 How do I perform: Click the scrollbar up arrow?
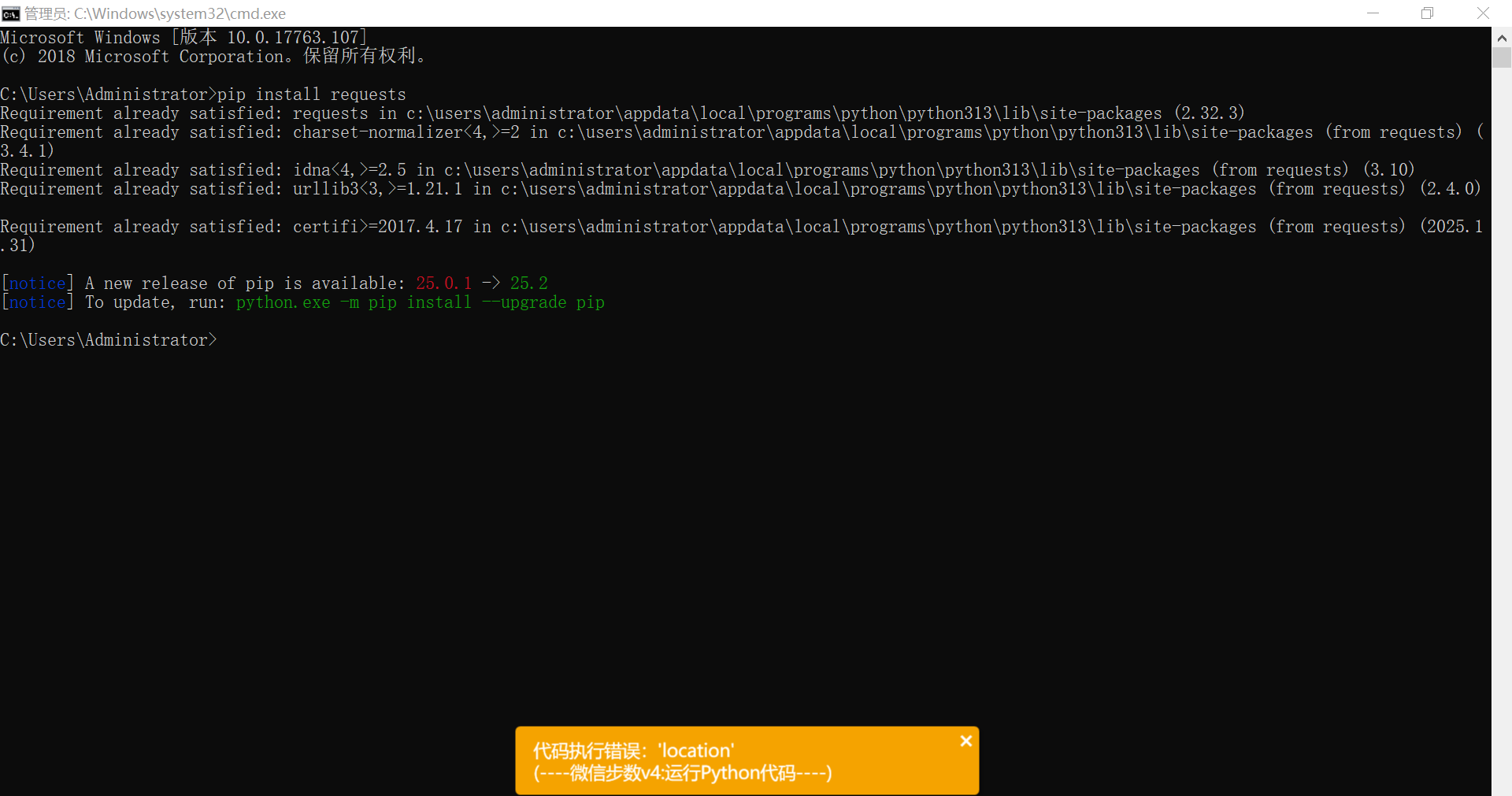[x=1502, y=37]
